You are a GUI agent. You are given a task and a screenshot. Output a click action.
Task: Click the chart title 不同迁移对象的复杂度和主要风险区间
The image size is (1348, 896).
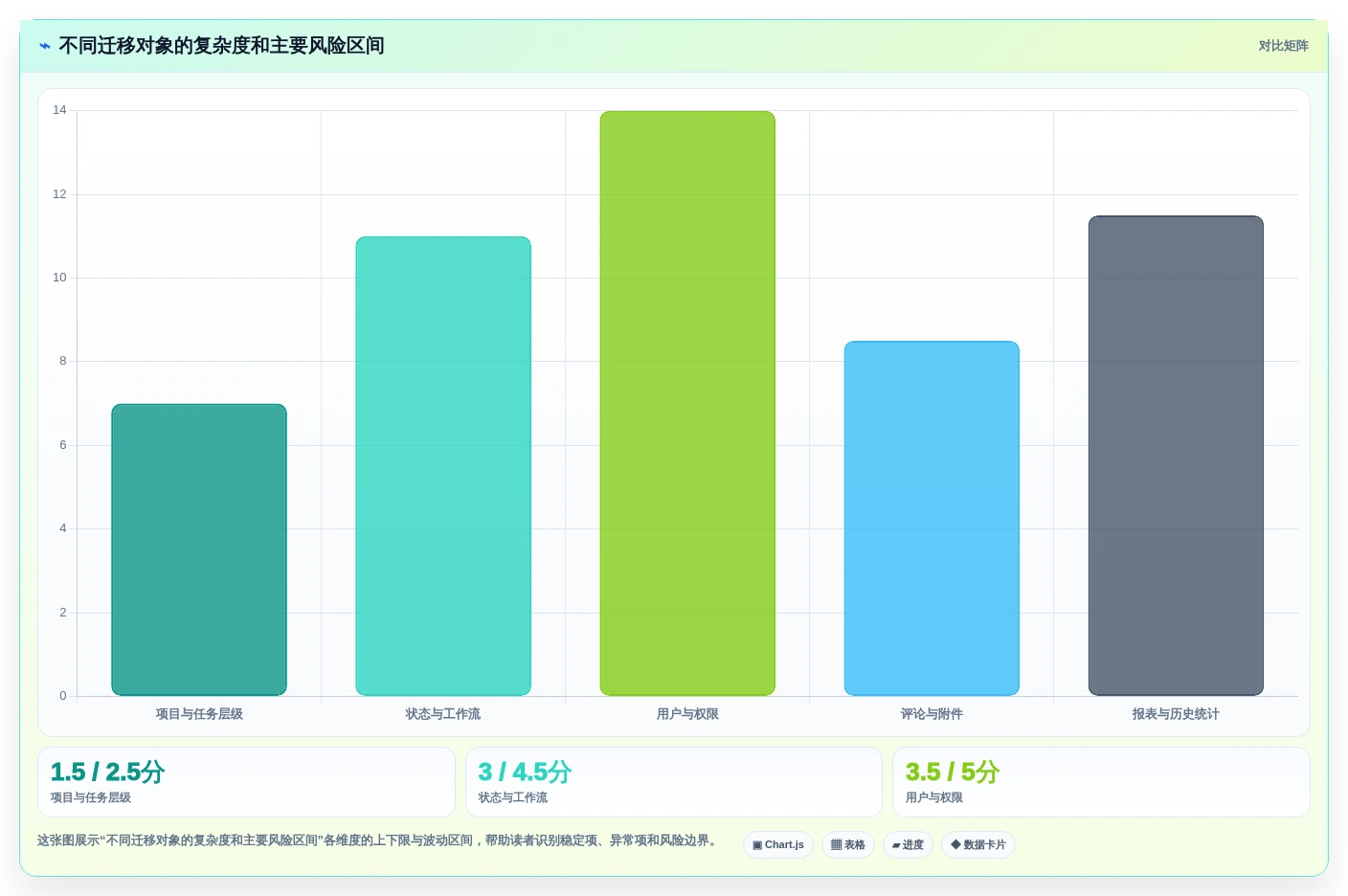221,46
